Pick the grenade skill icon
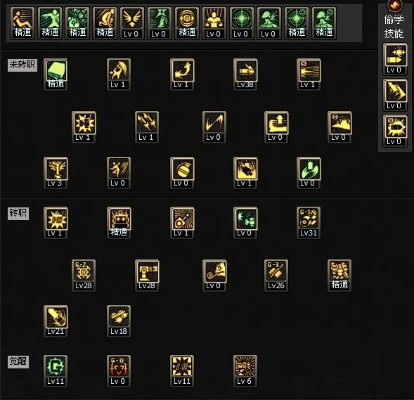 point(182,173)
